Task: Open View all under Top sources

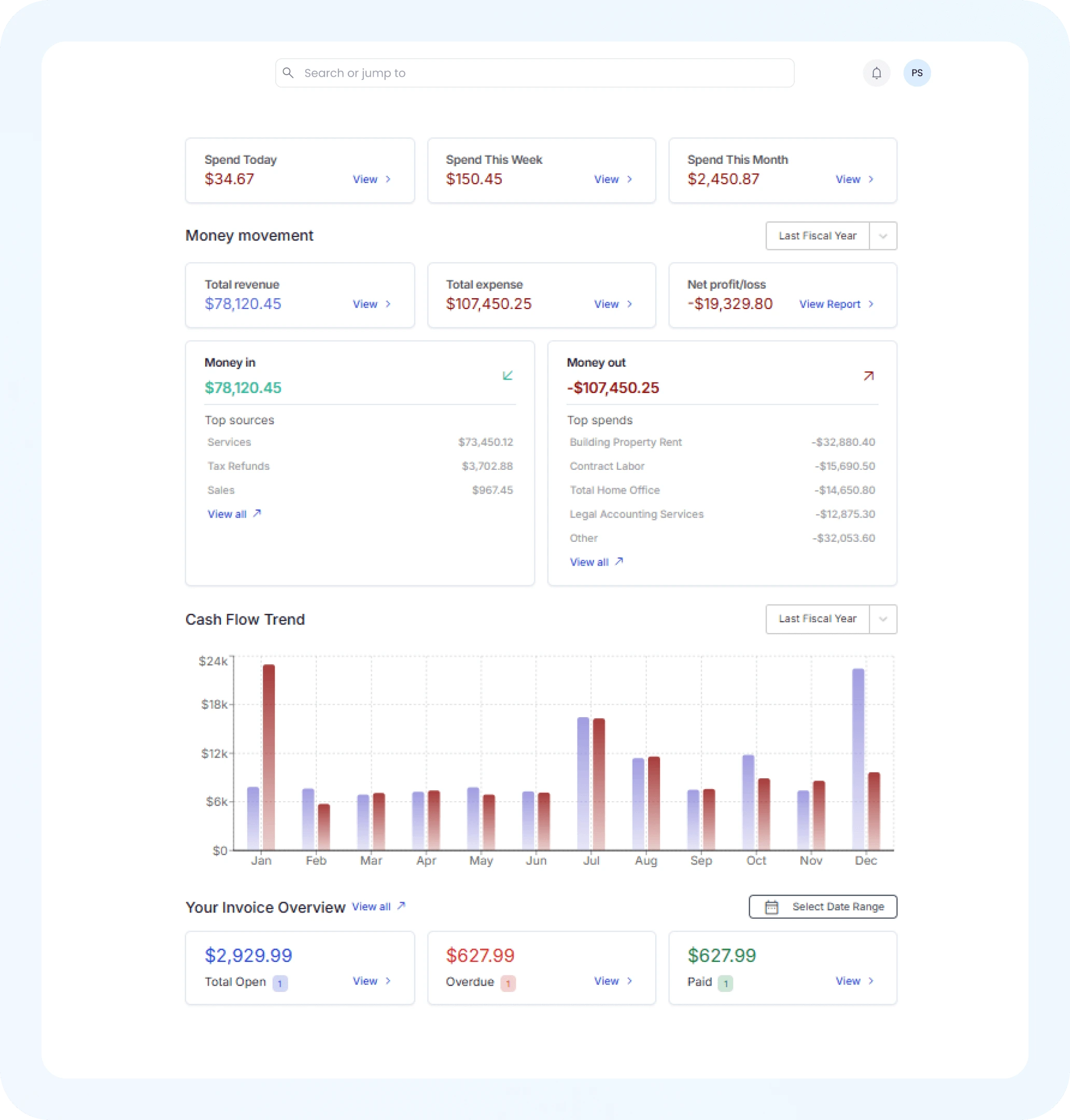Action: [x=234, y=514]
